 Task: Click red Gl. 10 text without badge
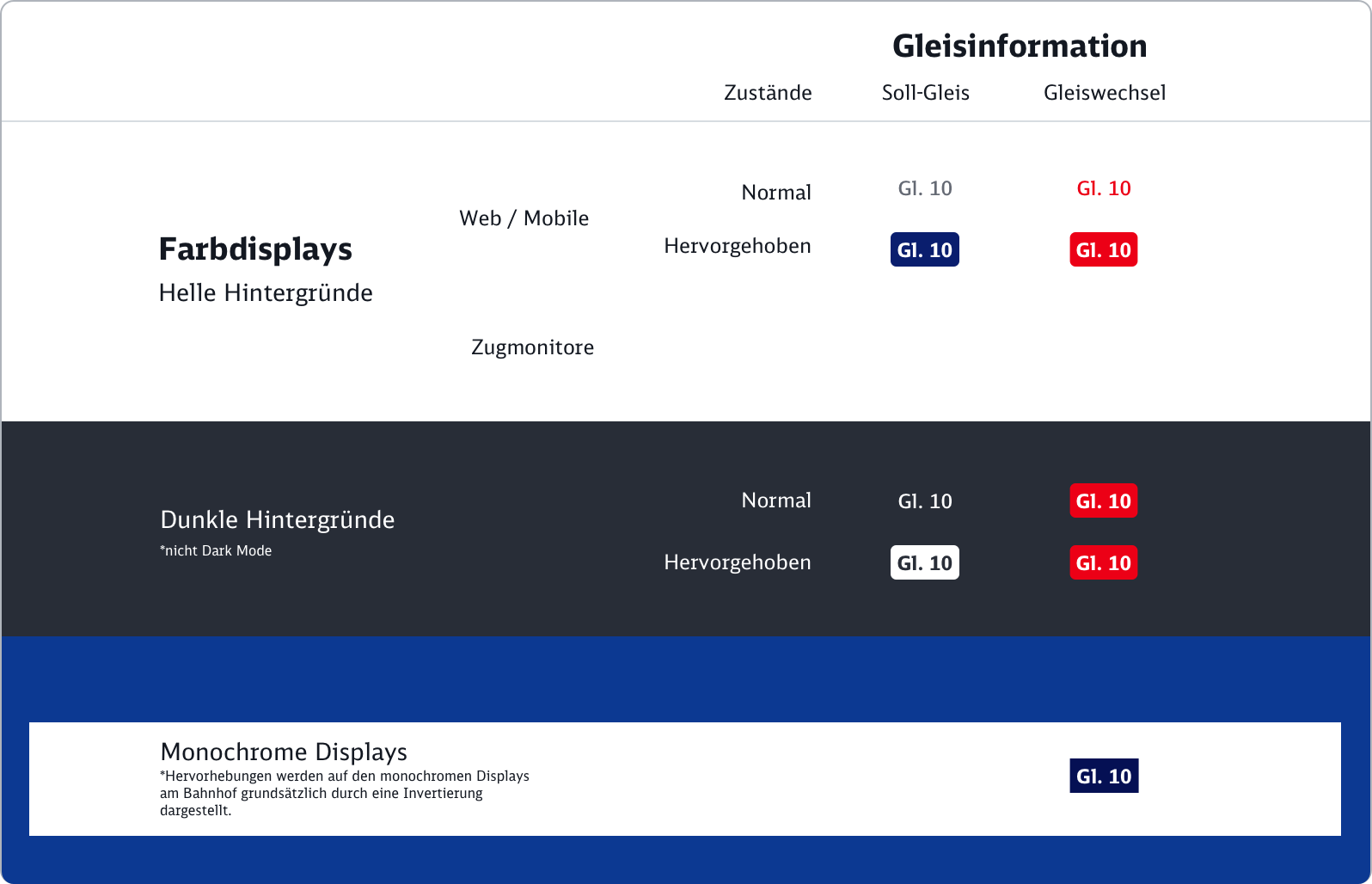click(1104, 188)
